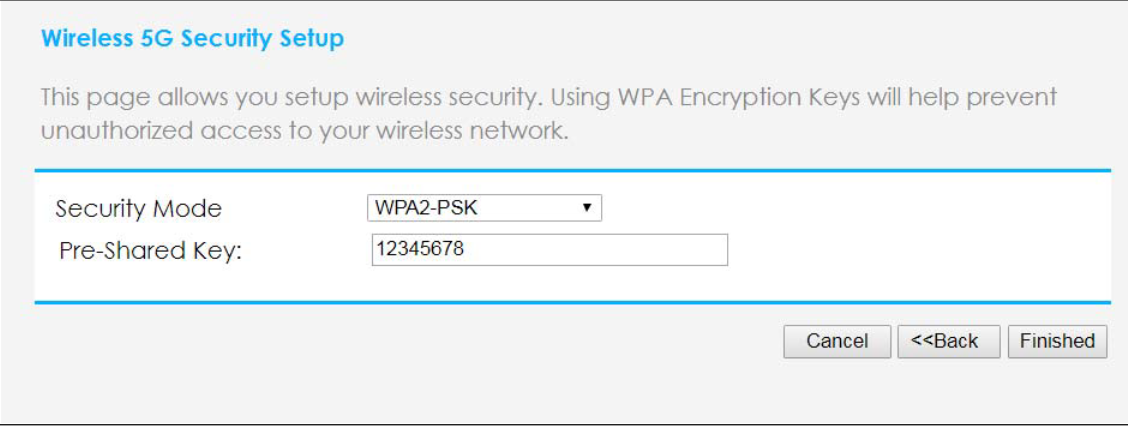Go back with the <<Back button

(x=944, y=341)
